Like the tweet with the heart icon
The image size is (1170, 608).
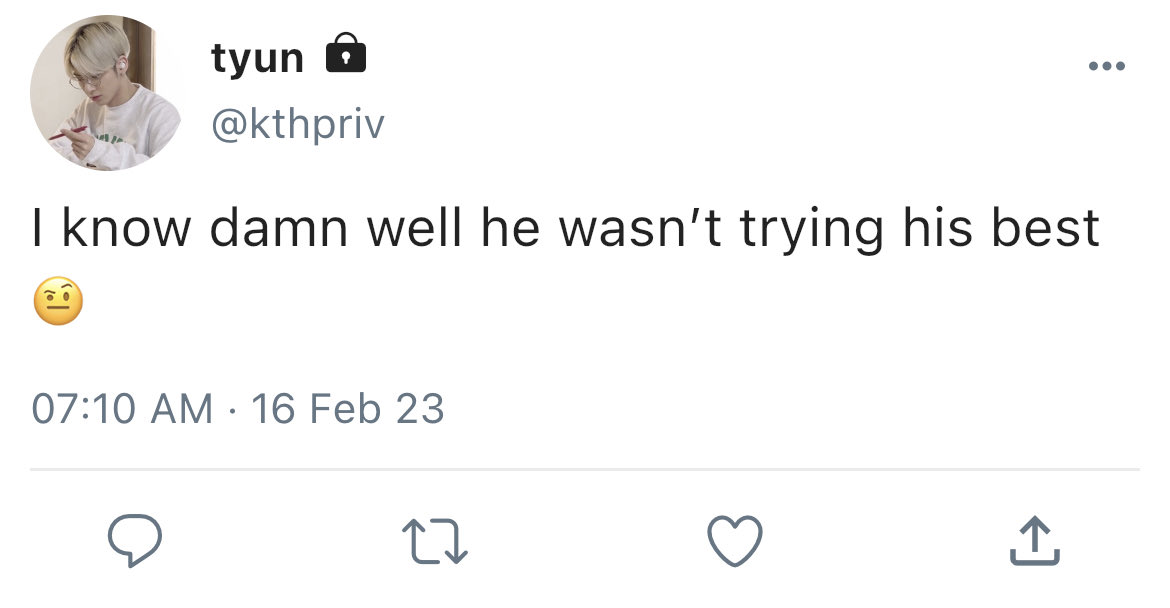click(735, 541)
